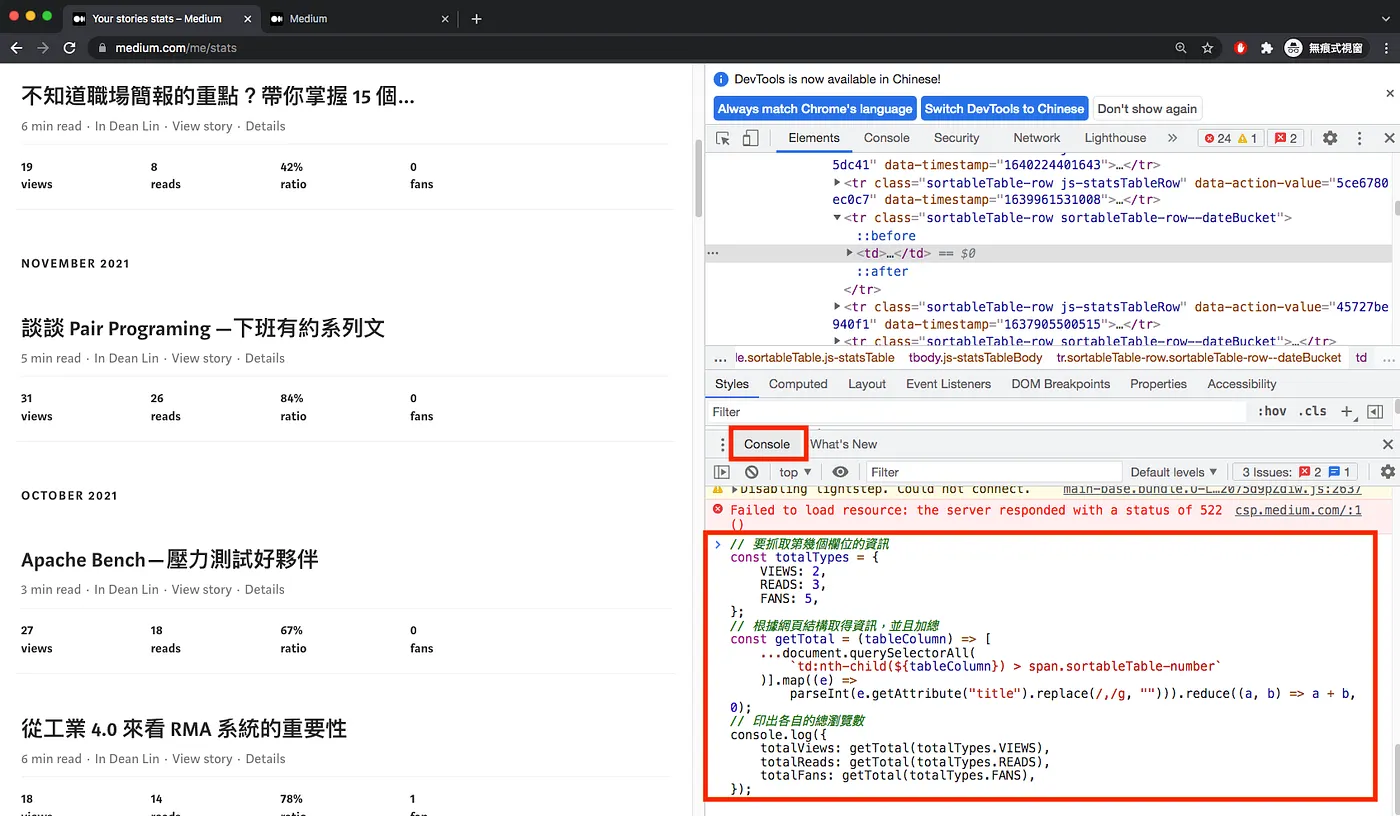
Task: Click Always match Chrome's language button
Action: [x=815, y=109]
